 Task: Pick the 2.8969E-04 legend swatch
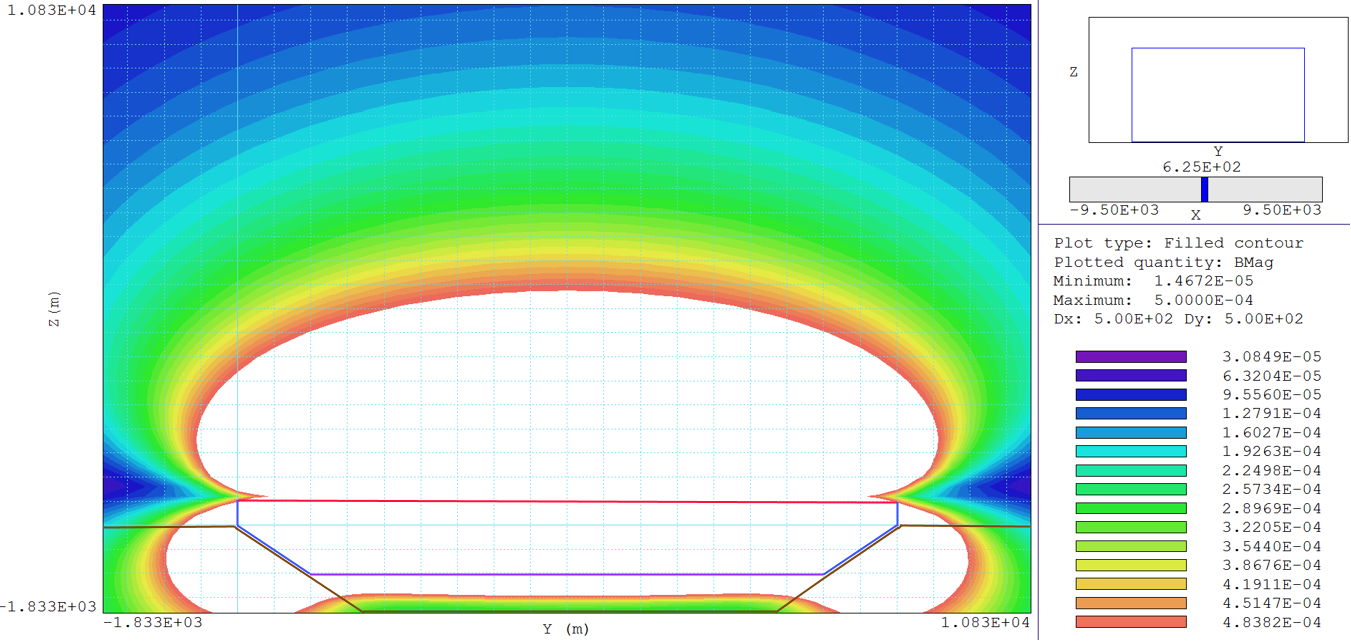1131,509
